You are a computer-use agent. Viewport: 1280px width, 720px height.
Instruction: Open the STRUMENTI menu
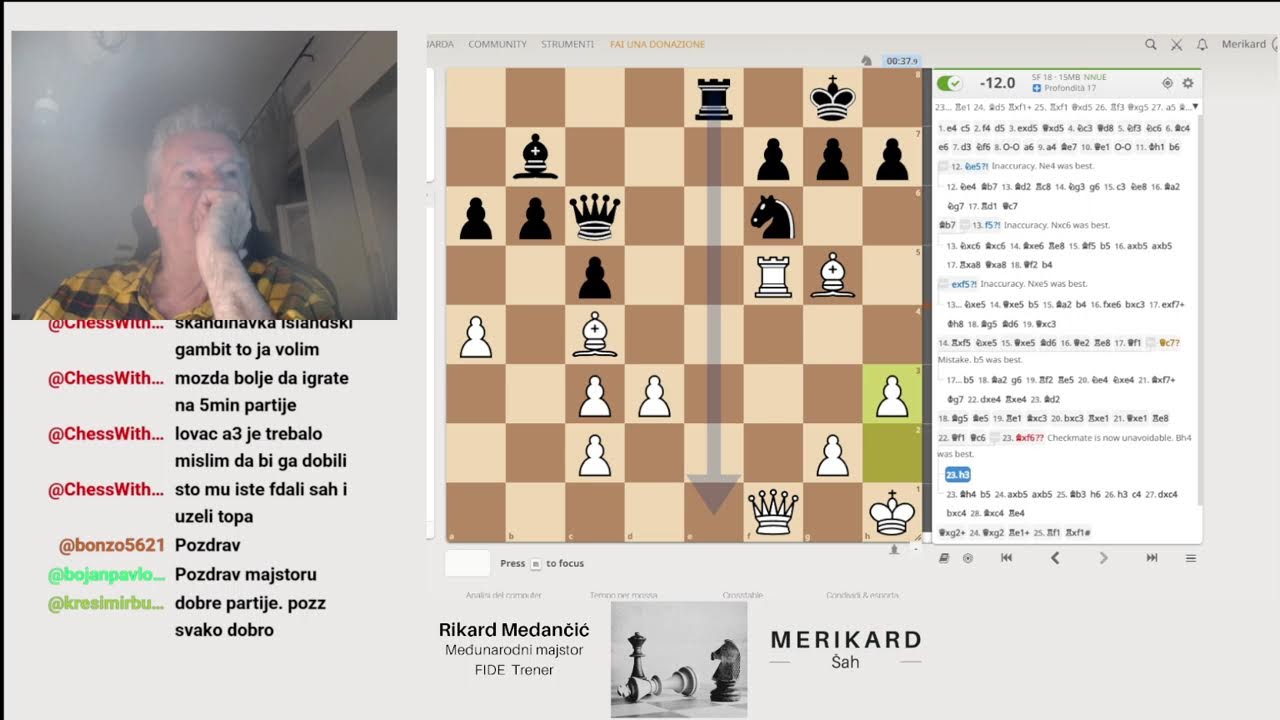click(x=568, y=44)
